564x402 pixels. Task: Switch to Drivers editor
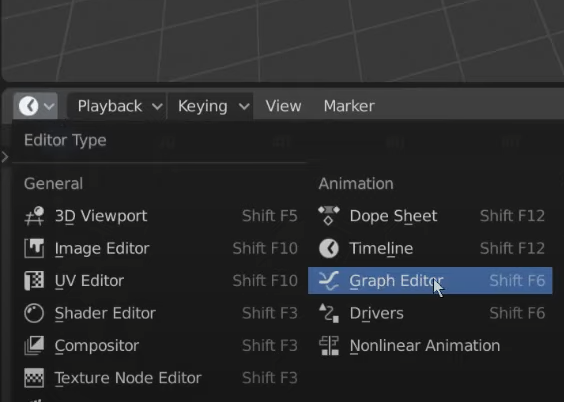430,313
